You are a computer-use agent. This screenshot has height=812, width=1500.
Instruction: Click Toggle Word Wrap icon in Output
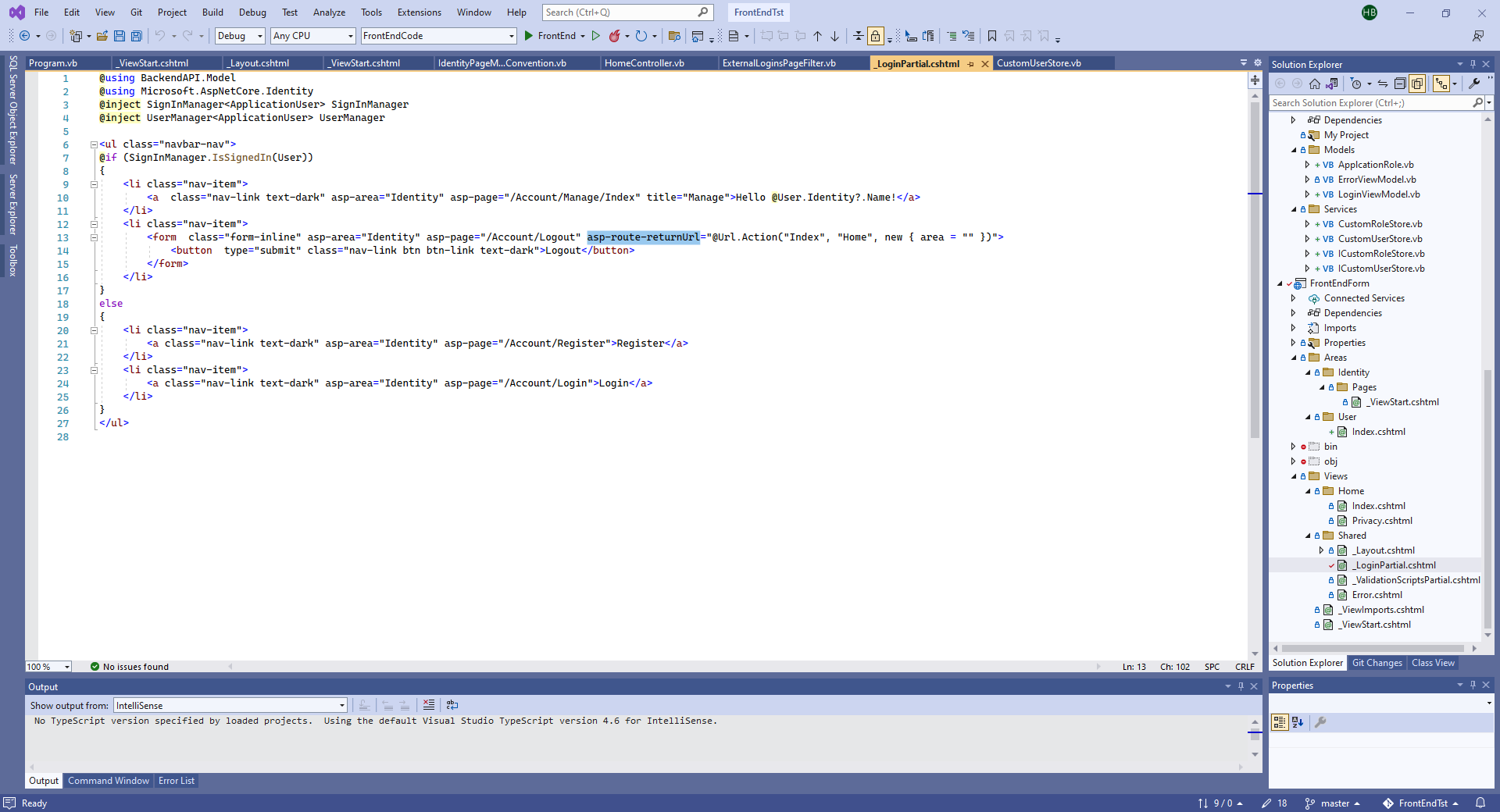click(452, 705)
